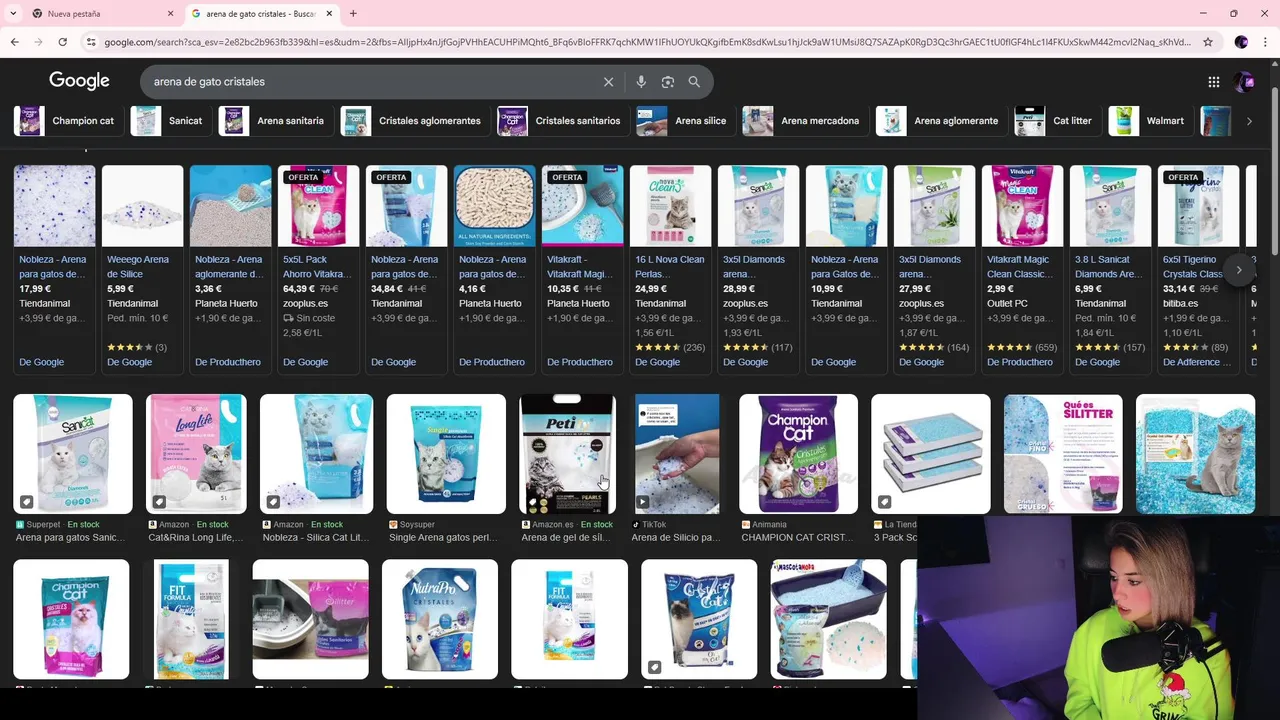1280x720 pixels.
Task: Open blue crystals gray cat image
Action: [1195, 454]
